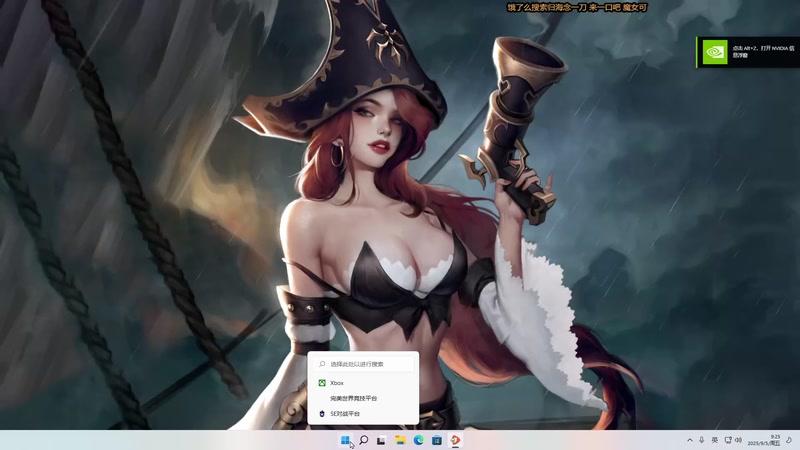800x450 pixels.
Task: Select Xbox in the popup list
Action: pos(363,383)
